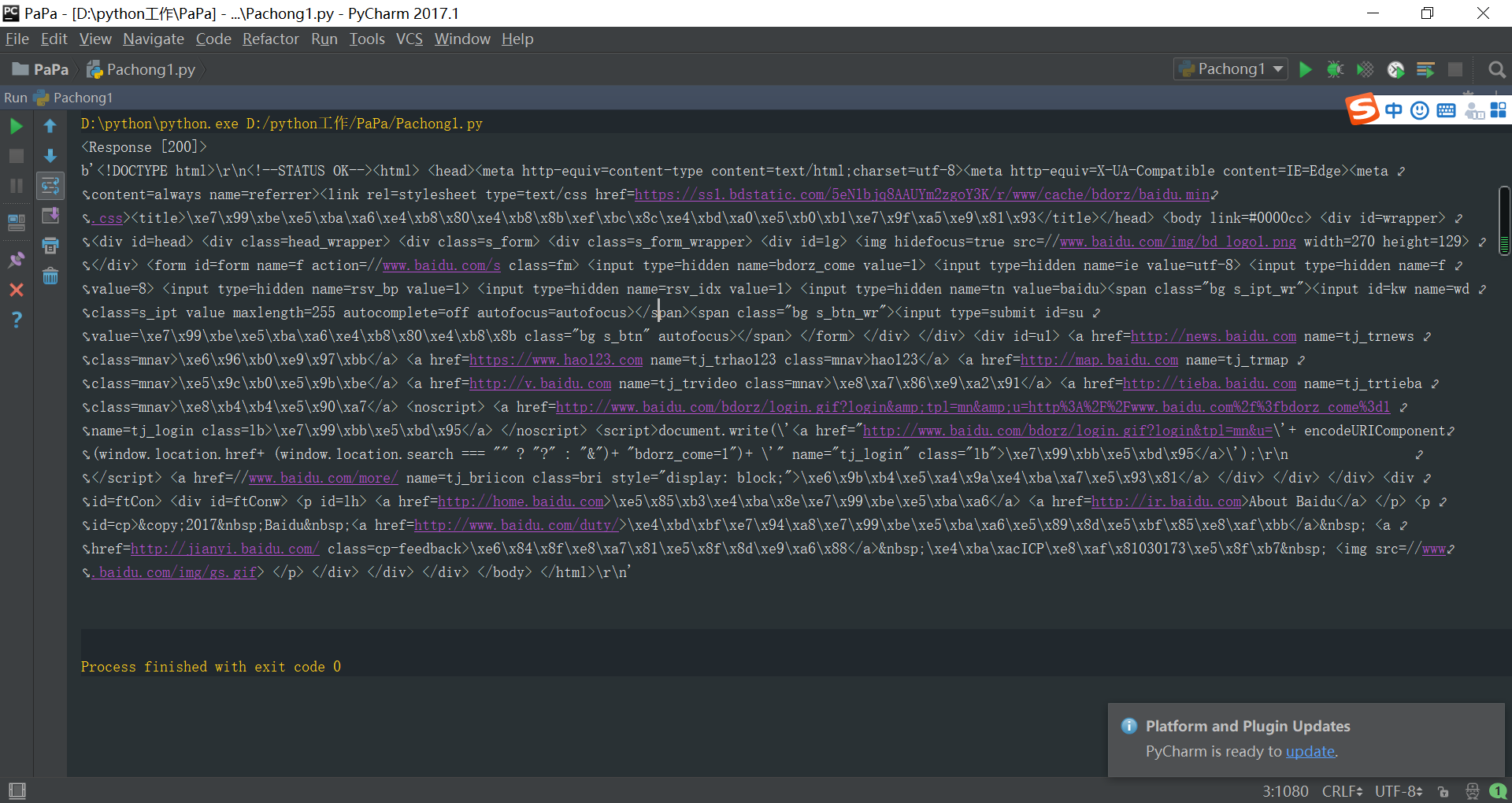Viewport: 1512px width, 803px height.
Task: Rerun Pachong1 in Run panel
Action: point(16,126)
